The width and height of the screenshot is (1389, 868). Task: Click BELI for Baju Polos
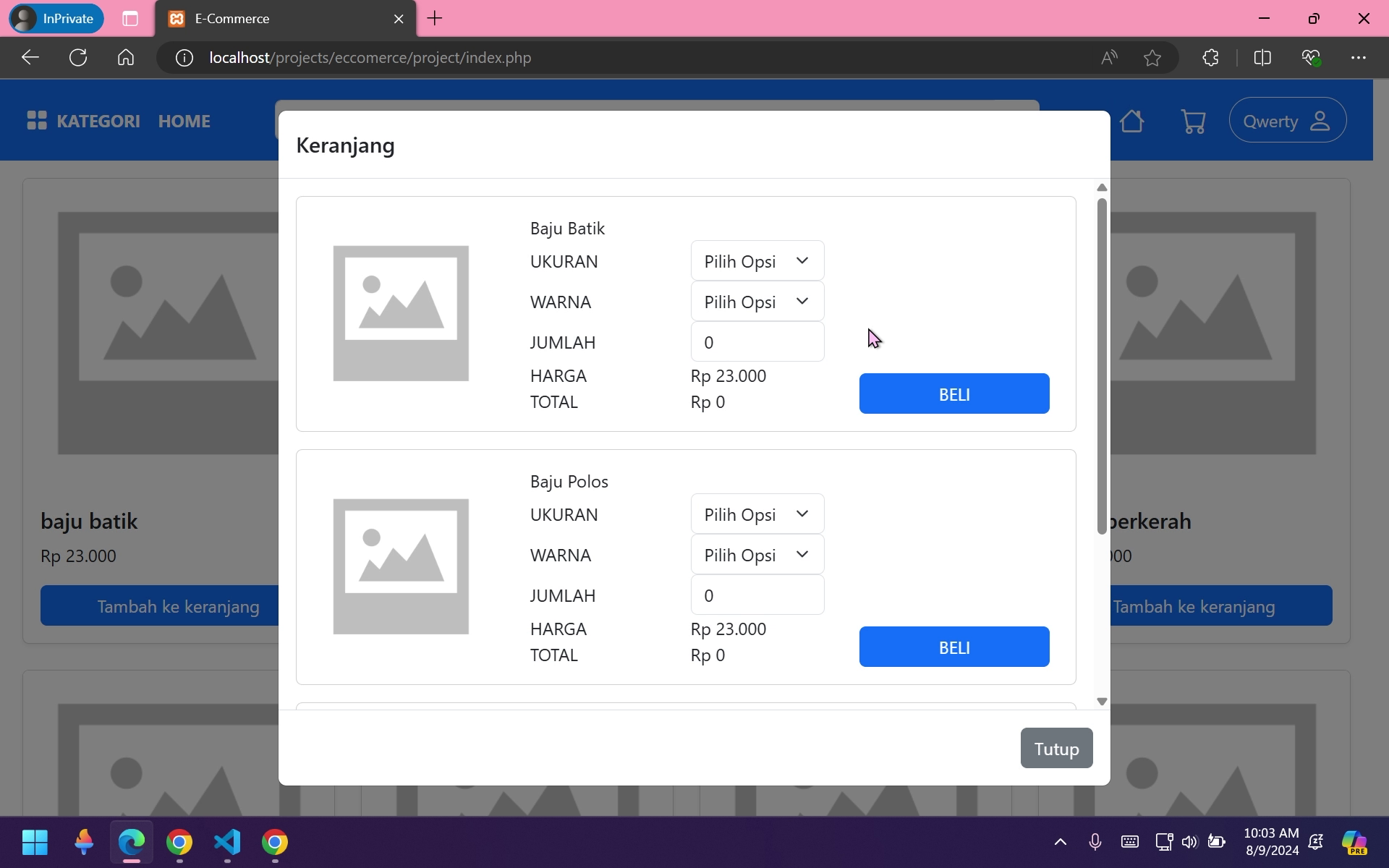tap(954, 647)
